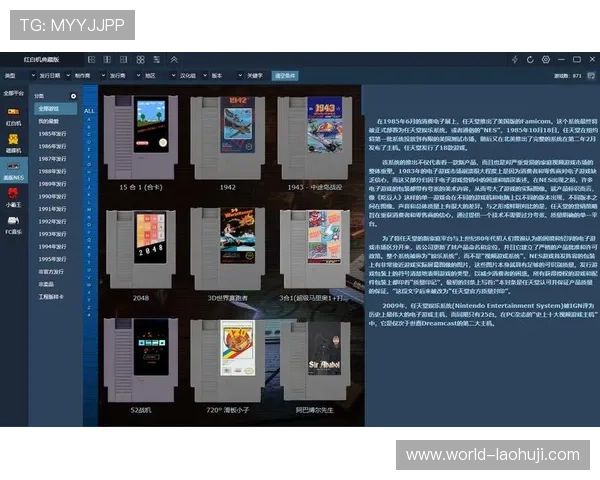
Task: Jump to letter Z in the alphabet index
Action: [89, 307]
